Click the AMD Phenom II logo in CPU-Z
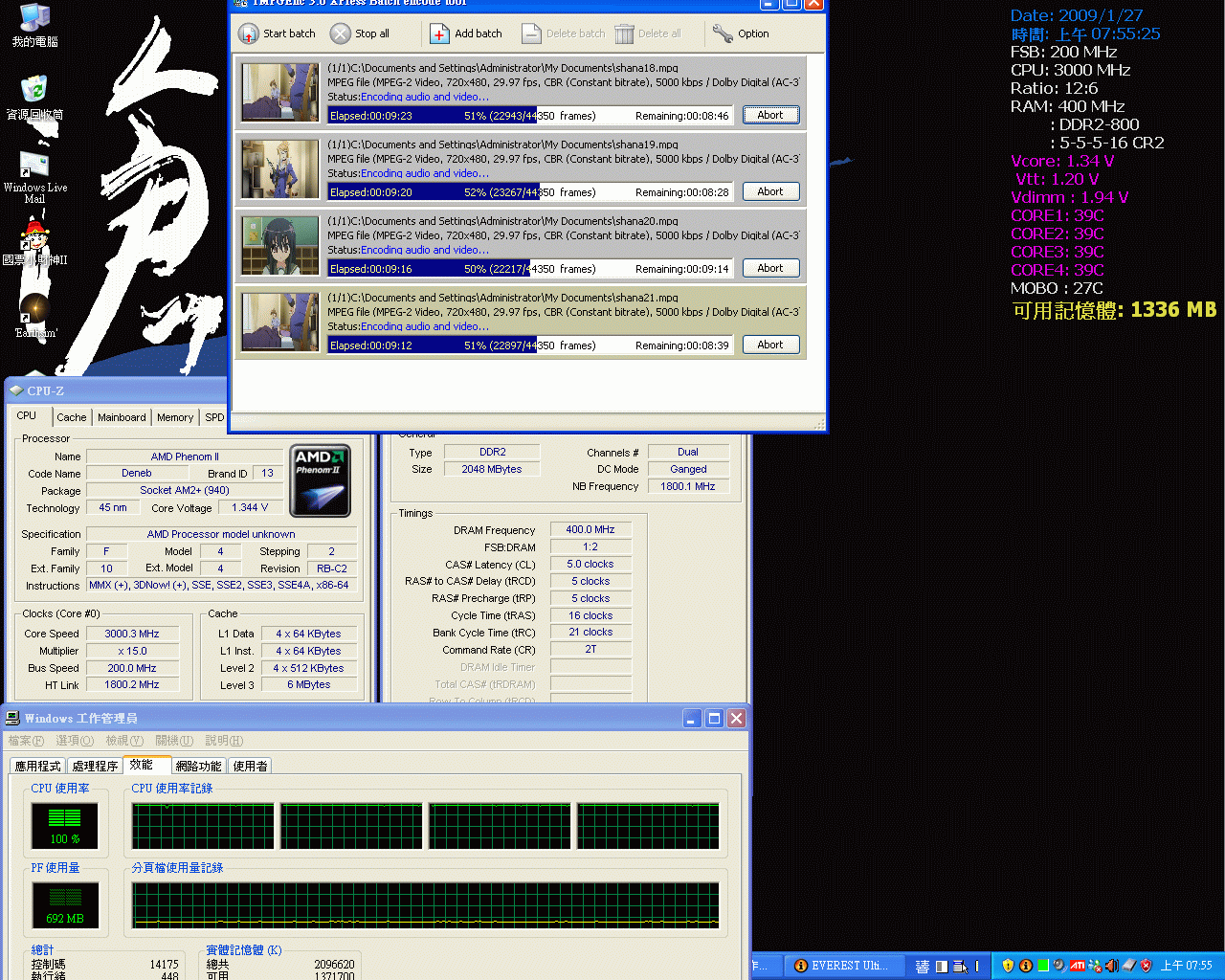1225x980 pixels. tap(321, 480)
